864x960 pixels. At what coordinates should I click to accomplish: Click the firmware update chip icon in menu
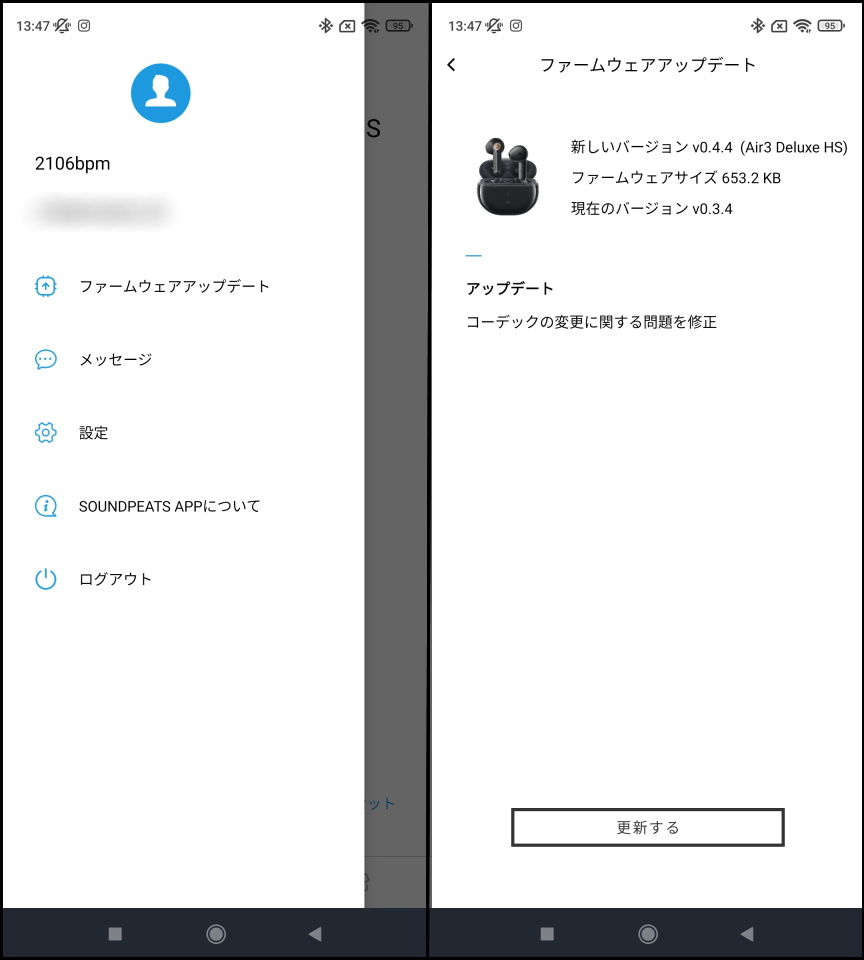tap(46, 286)
